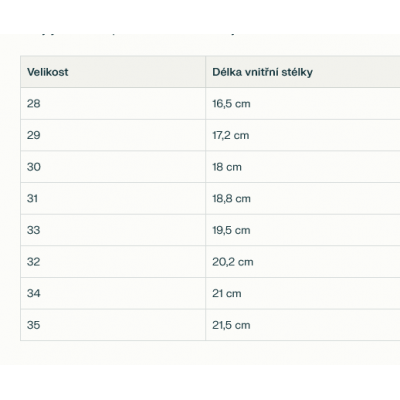This screenshot has width=400, height=400.
Task: Click the 16,5 cm insole length
Action: [x=231, y=104]
